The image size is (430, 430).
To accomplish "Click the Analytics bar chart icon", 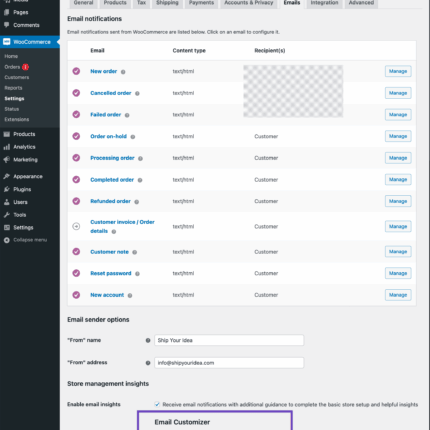I will [6, 147].
